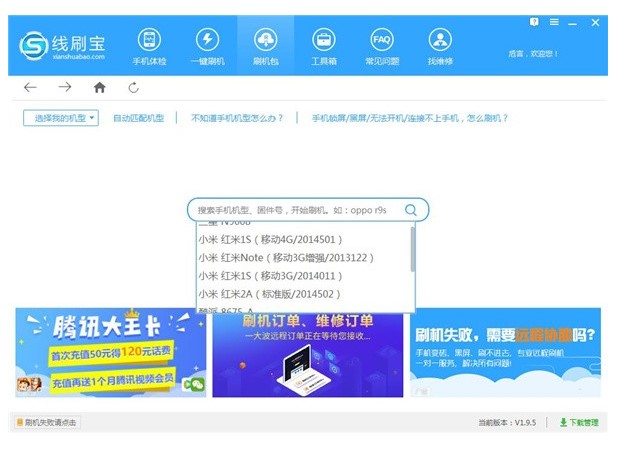Click the feedback icon in title bar
This screenshot has height=452, width=640.
coord(534,22)
